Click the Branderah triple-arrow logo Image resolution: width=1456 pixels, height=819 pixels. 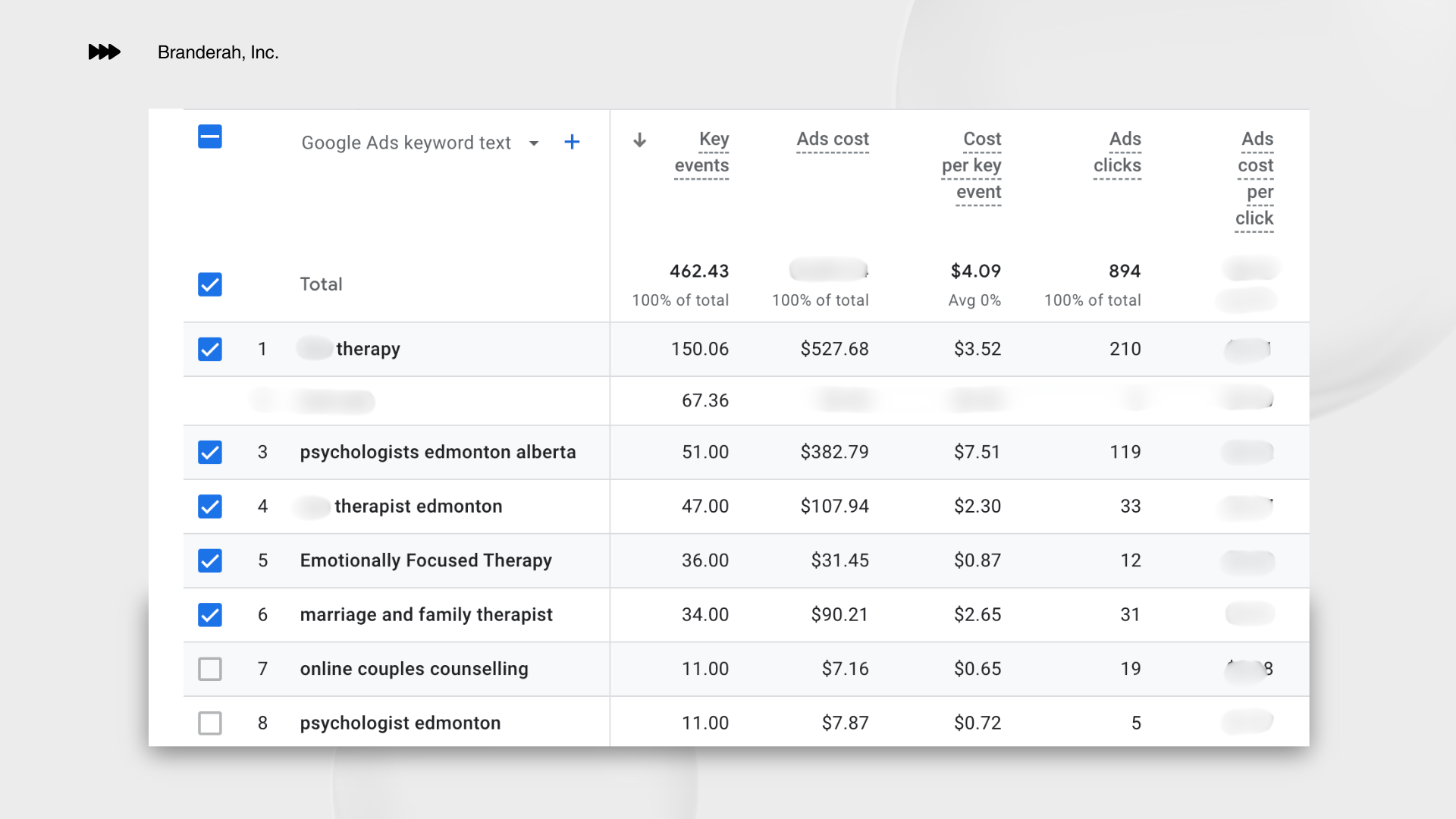point(105,52)
